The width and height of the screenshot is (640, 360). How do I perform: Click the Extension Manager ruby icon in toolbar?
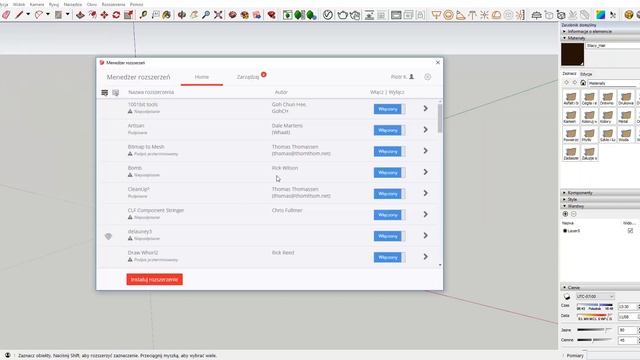[271, 15]
